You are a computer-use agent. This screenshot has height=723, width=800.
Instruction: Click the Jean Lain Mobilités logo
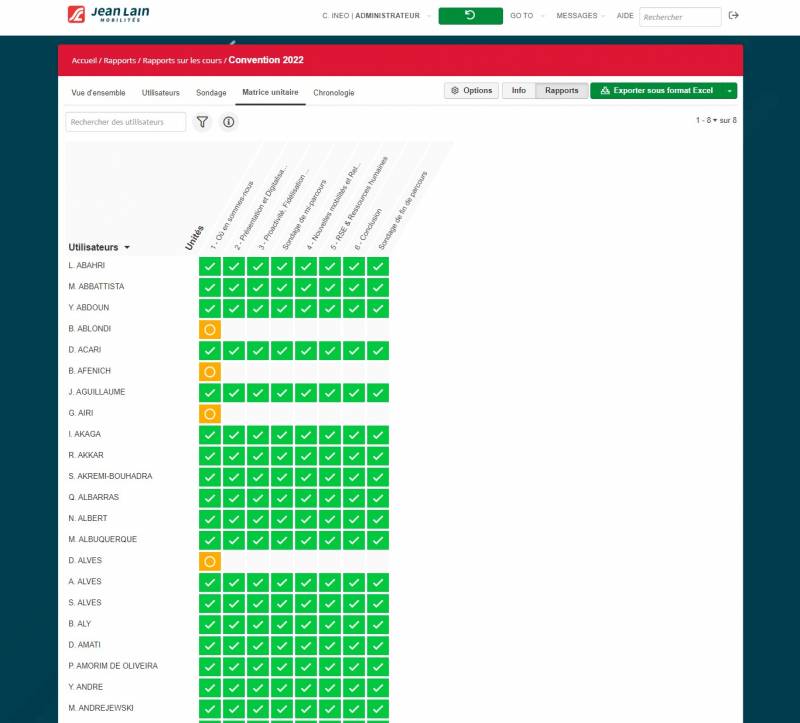coord(100,15)
